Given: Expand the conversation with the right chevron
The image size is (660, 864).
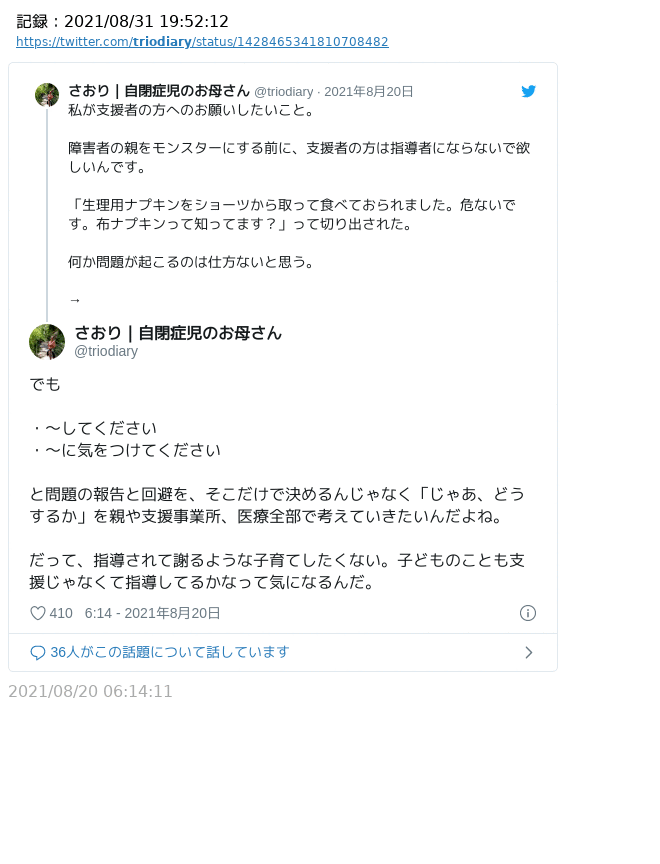Looking at the screenshot, I should [x=528, y=653].
